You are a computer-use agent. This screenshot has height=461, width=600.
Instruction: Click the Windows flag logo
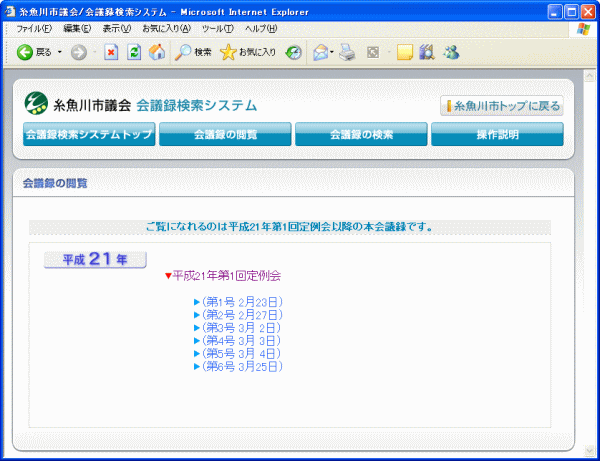coord(583,29)
